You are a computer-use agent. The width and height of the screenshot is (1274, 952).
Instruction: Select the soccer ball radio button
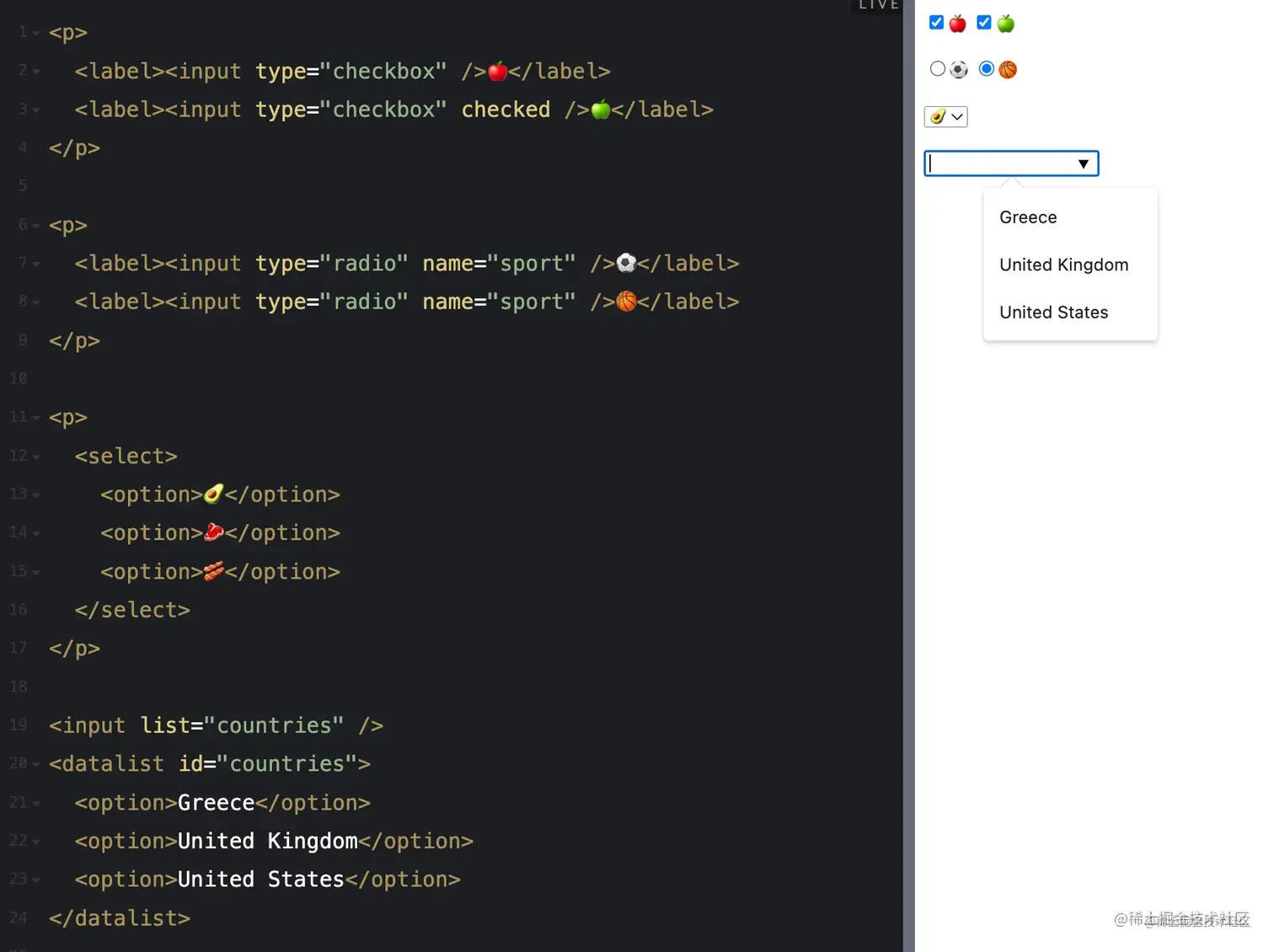click(938, 69)
